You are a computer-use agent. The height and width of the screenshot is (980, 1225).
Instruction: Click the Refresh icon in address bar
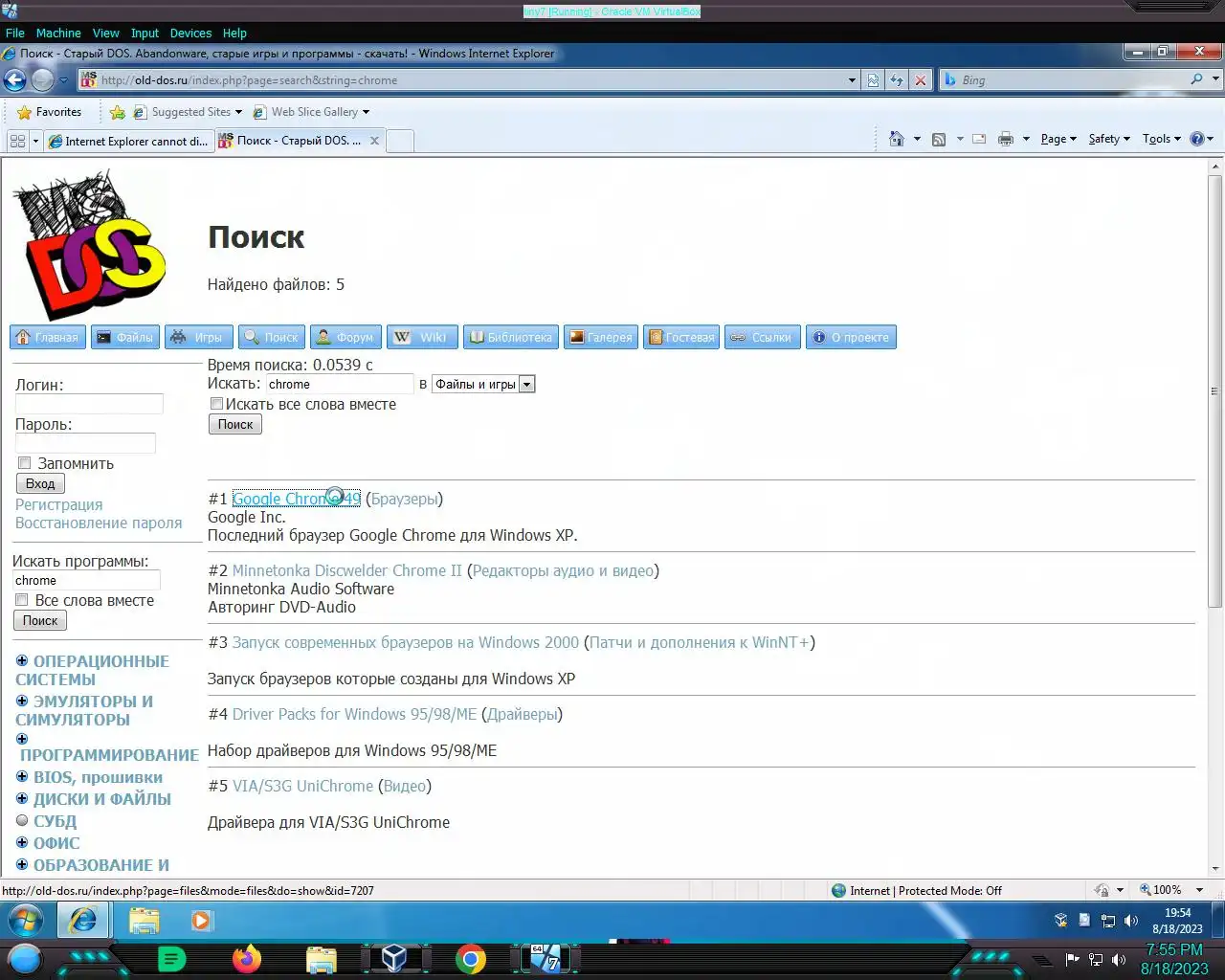pyautogui.click(x=897, y=80)
